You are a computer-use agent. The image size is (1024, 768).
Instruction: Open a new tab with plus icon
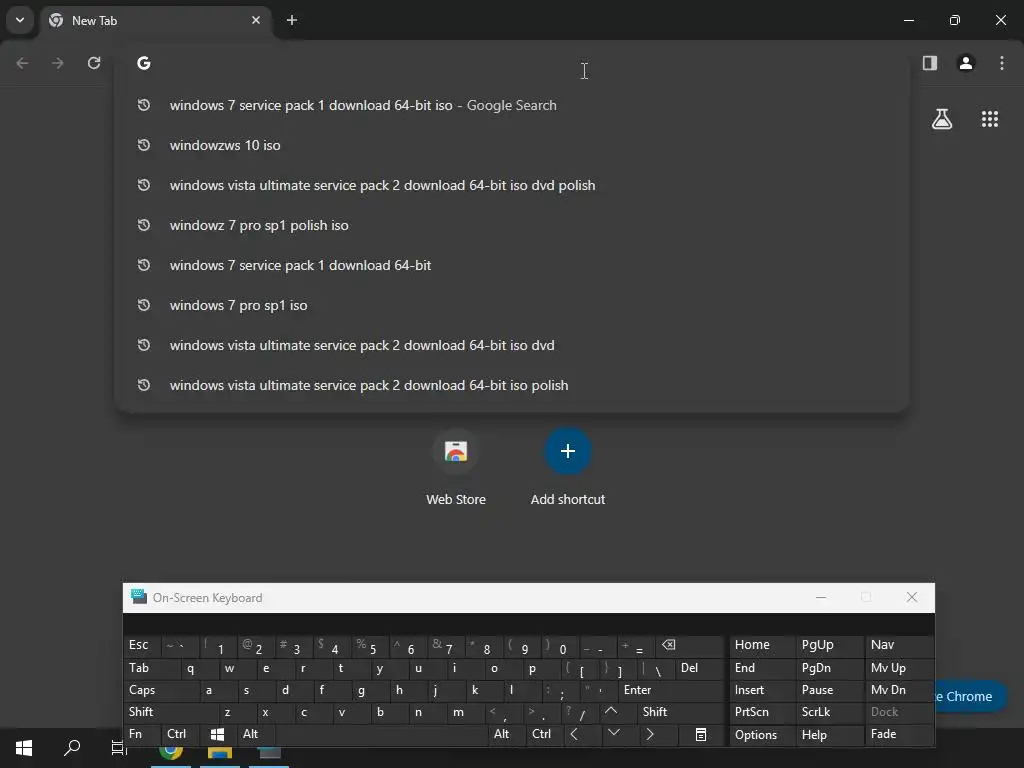pyautogui.click(x=292, y=20)
